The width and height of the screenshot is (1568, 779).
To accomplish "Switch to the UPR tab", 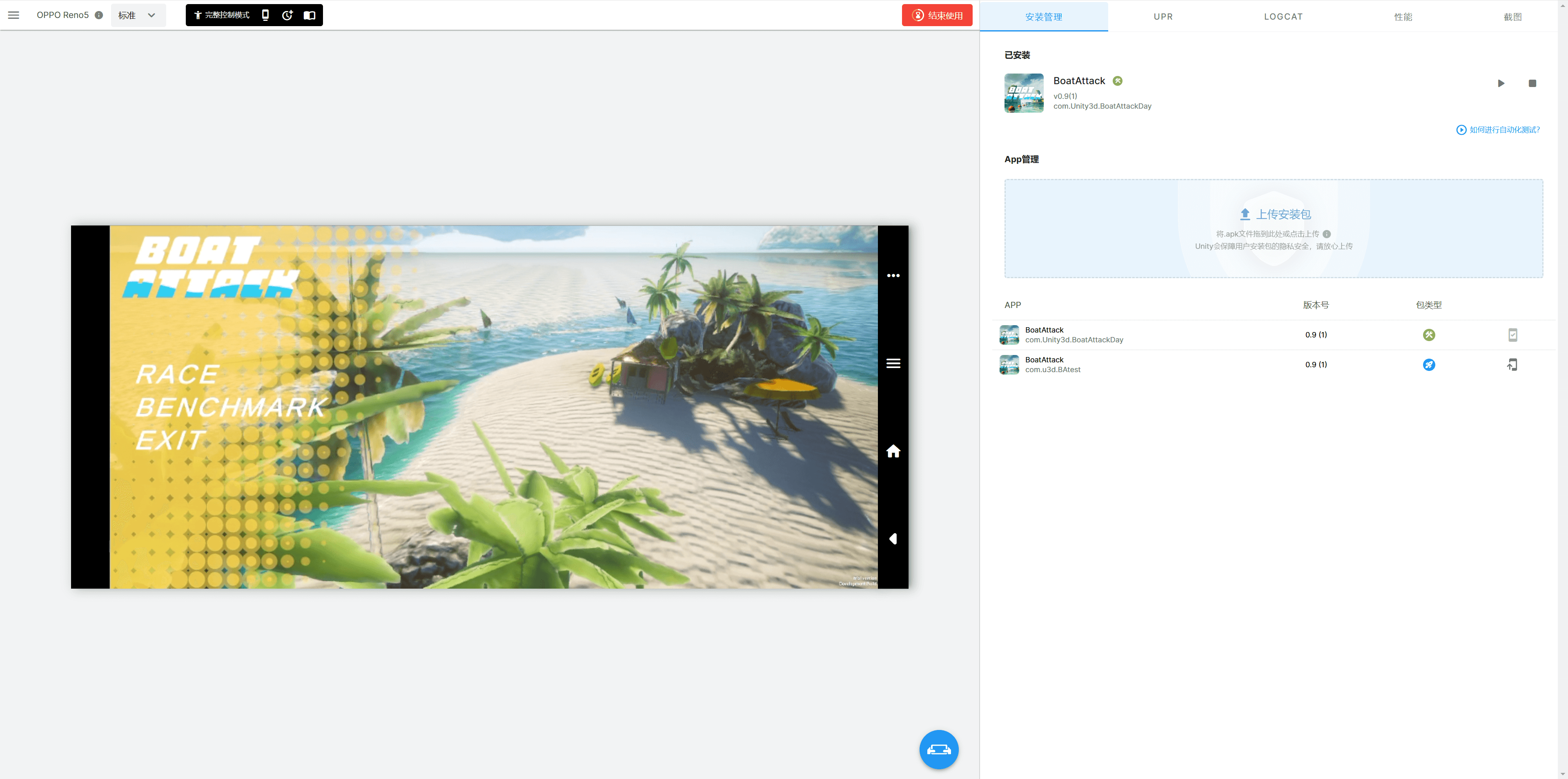I will [x=1163, y=16].
